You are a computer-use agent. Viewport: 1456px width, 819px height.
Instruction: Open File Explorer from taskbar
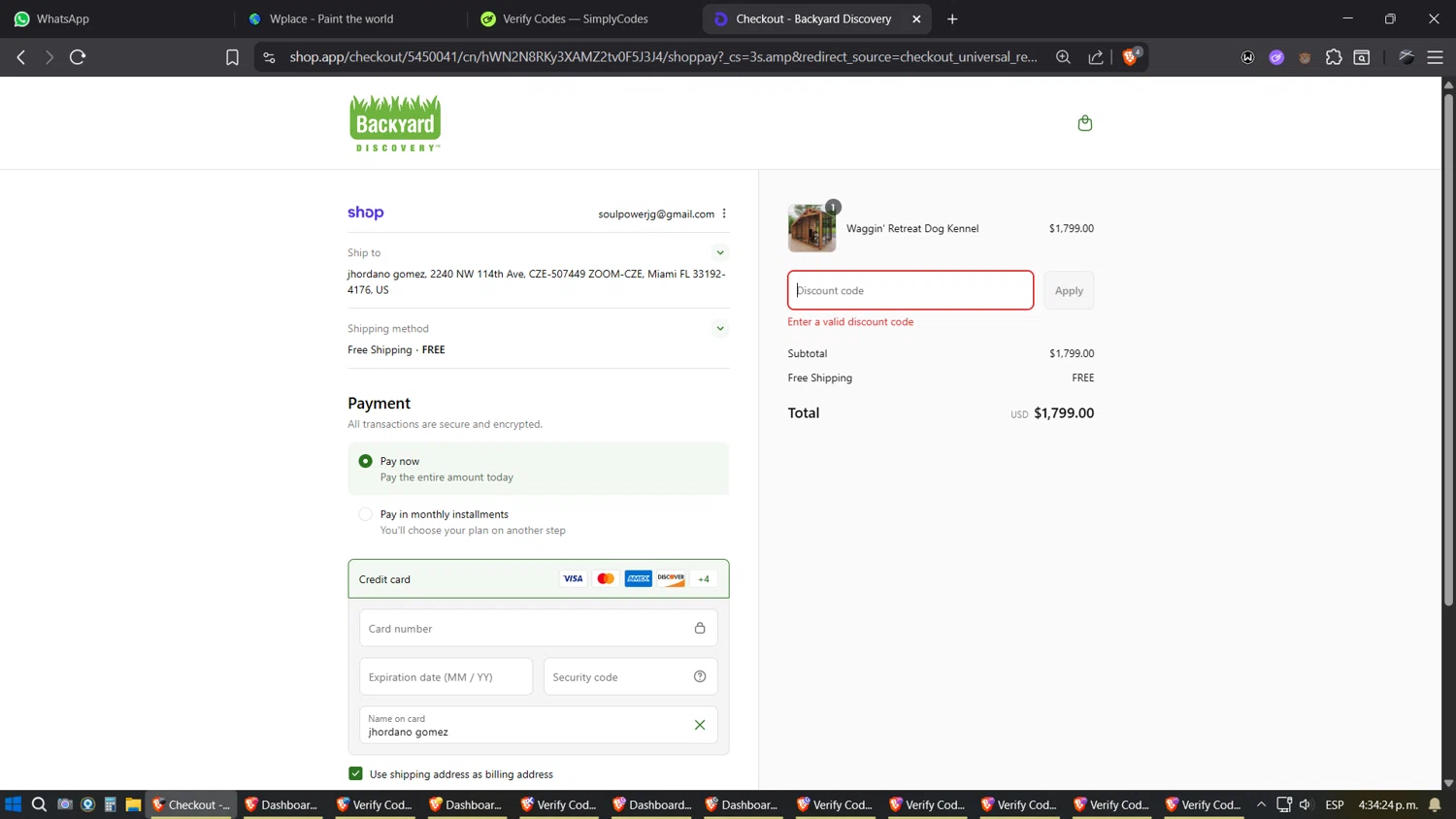[x=134, y=804]
